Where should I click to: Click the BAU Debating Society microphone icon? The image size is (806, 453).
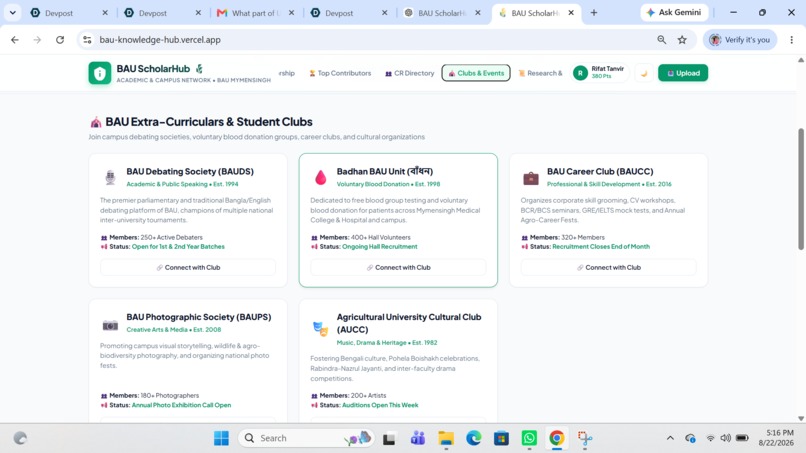110,177
